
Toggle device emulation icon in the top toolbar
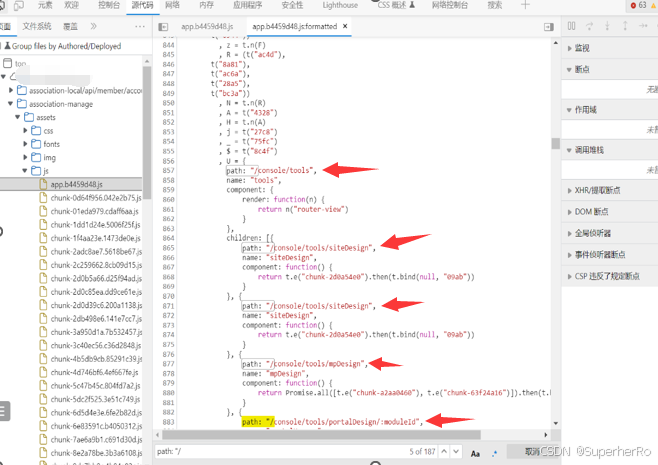pos(19,5)
